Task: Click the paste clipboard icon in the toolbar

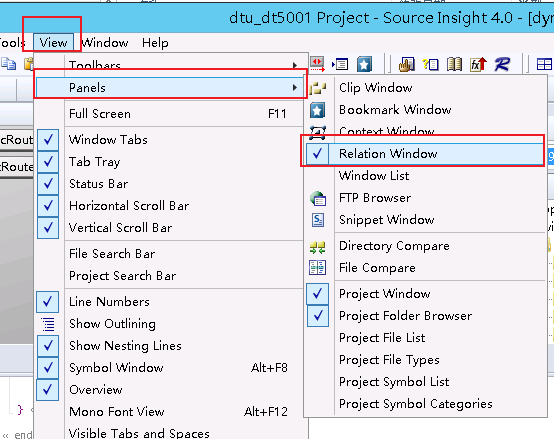Action: coord(29,64)
